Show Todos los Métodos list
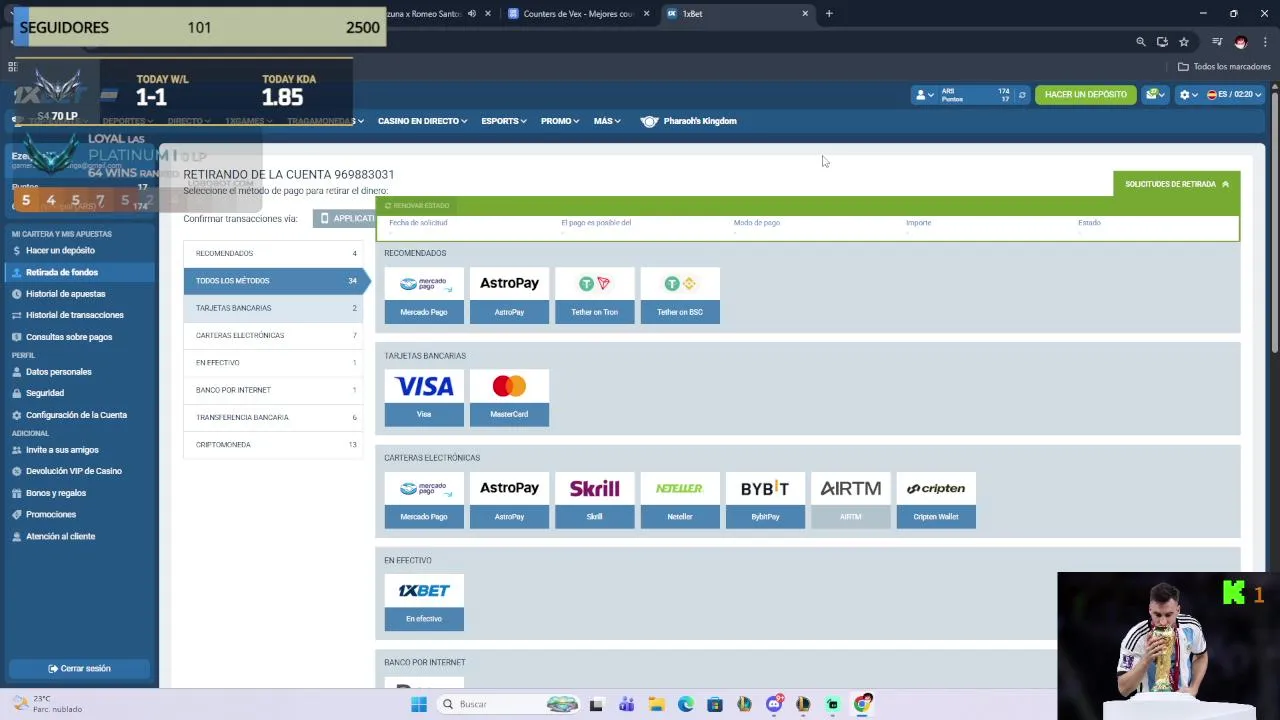Image resolution: width=1280 pixels, height=720 pixels. (275, 281)
